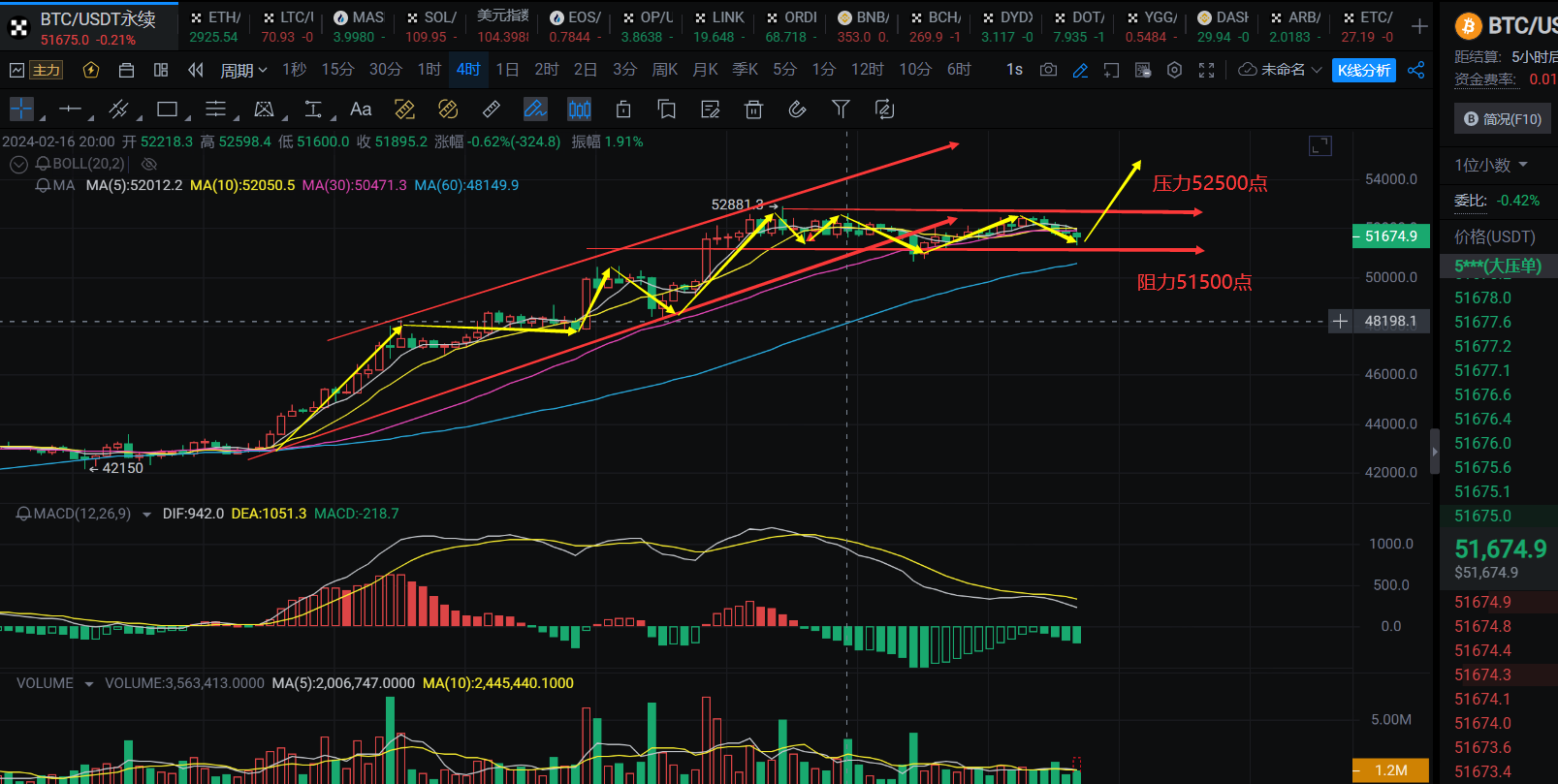
Task: Open the 简况(F10) overview button
Action: (1503, 118)
